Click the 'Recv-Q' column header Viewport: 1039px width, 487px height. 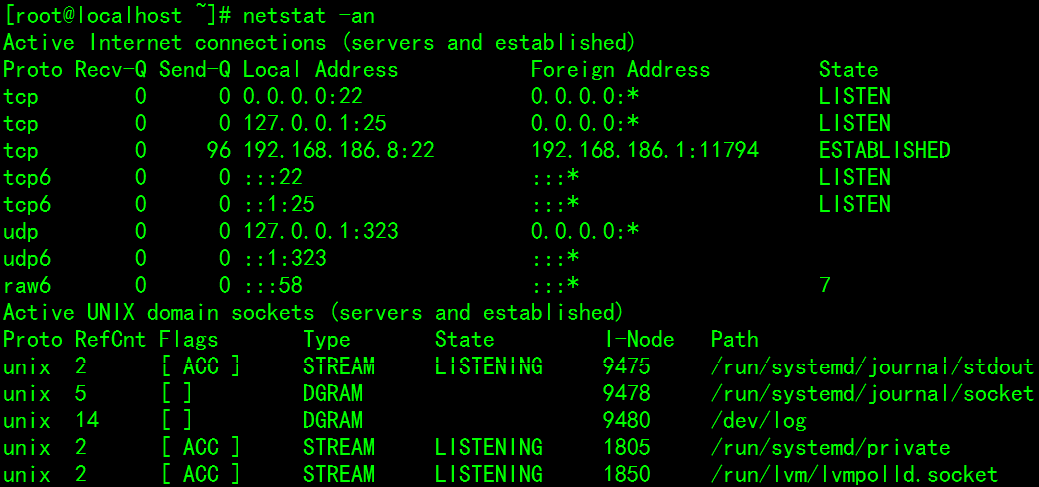[111, 70]
